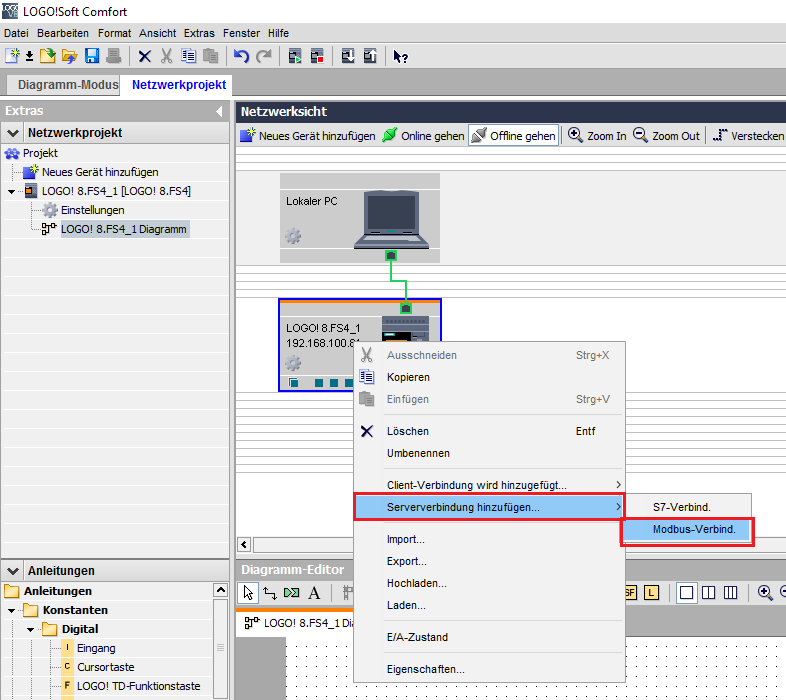Collapse the Netzwerkprojekt section chevron
Screen dimensions: 786x700
[x=13, y=133]
